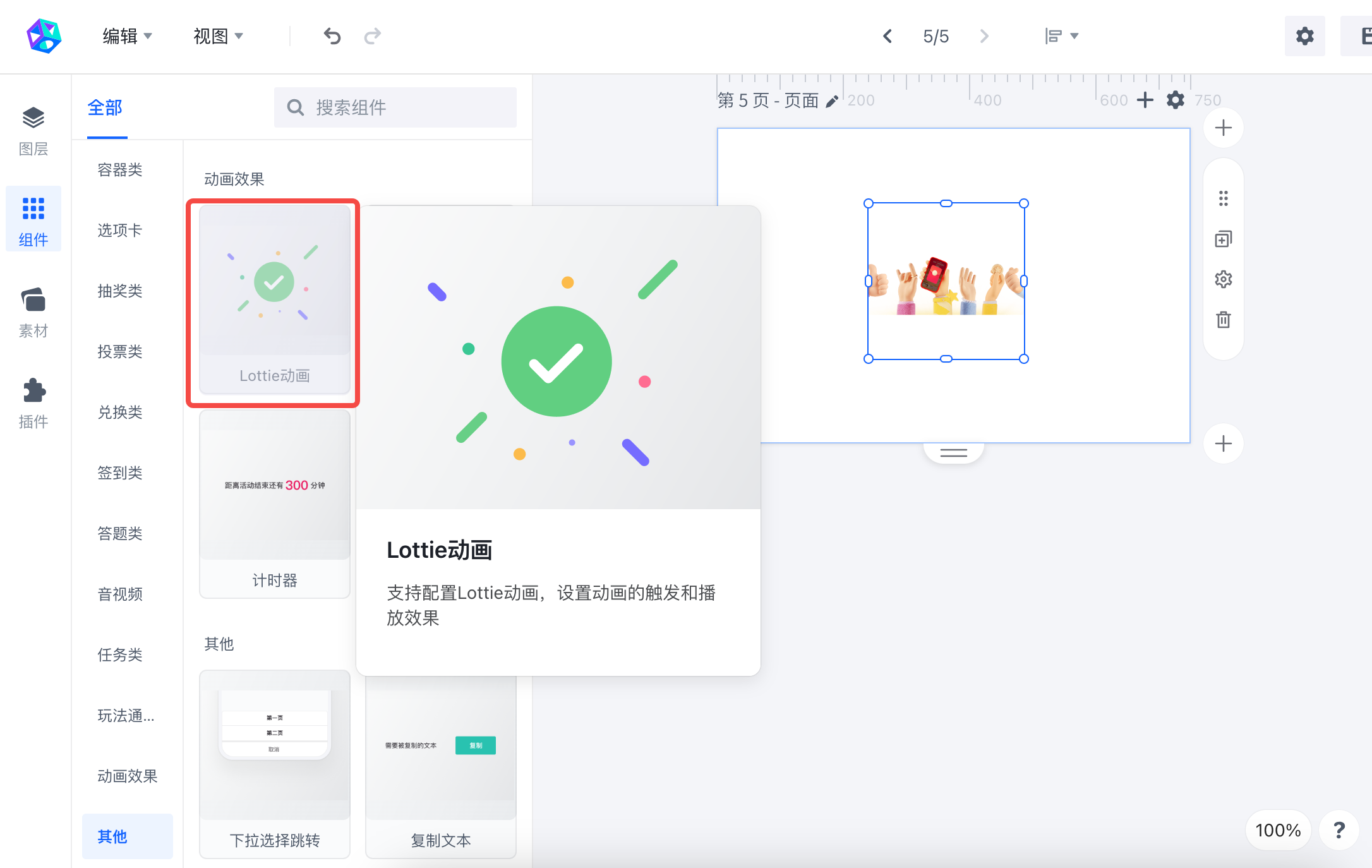The width and height of the screenshot is (1372, 868).
Task: Select the 全部 tab
Action: [x=105, y=108]
